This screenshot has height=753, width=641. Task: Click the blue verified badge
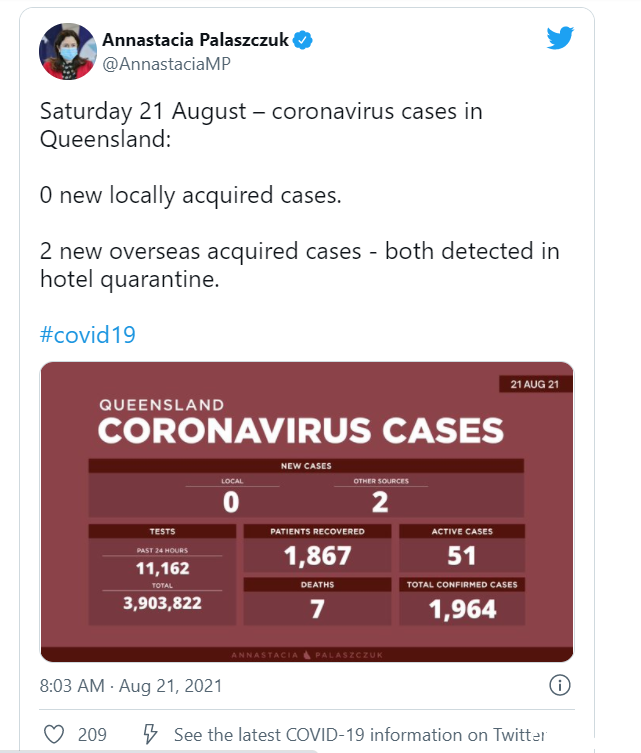coord(302,40)
